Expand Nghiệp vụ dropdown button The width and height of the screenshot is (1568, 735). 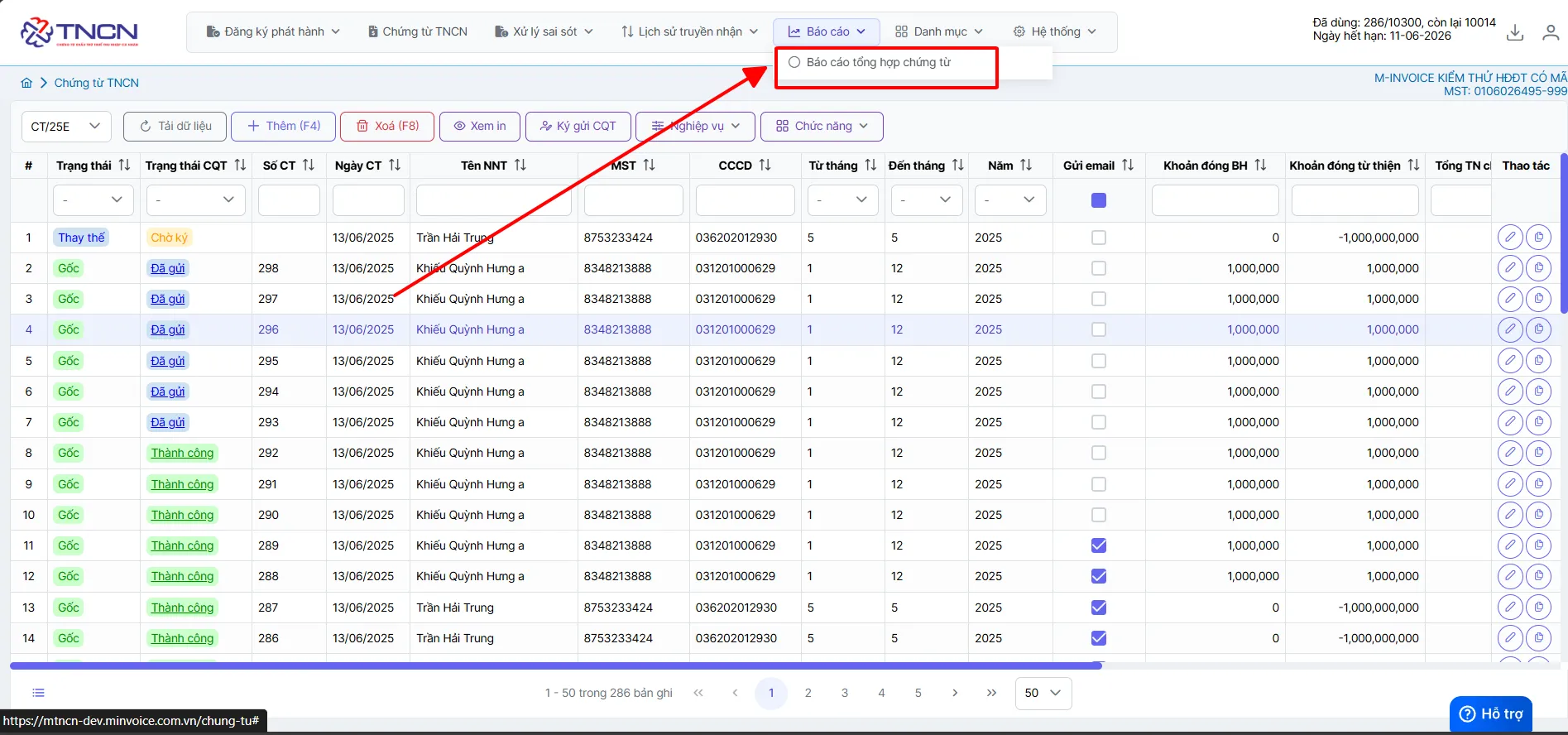(x=695, y=127)
